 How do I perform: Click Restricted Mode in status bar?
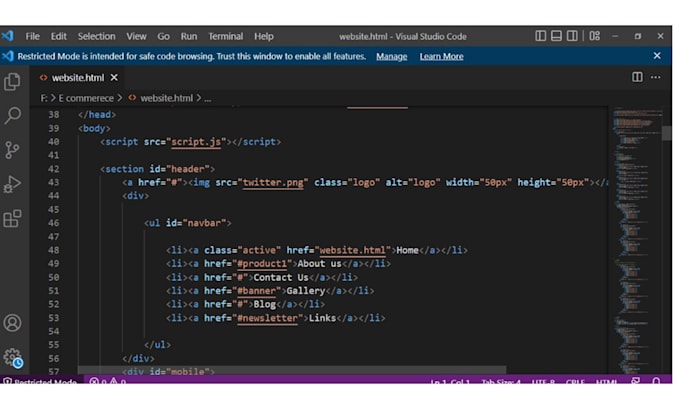[40, 382]
